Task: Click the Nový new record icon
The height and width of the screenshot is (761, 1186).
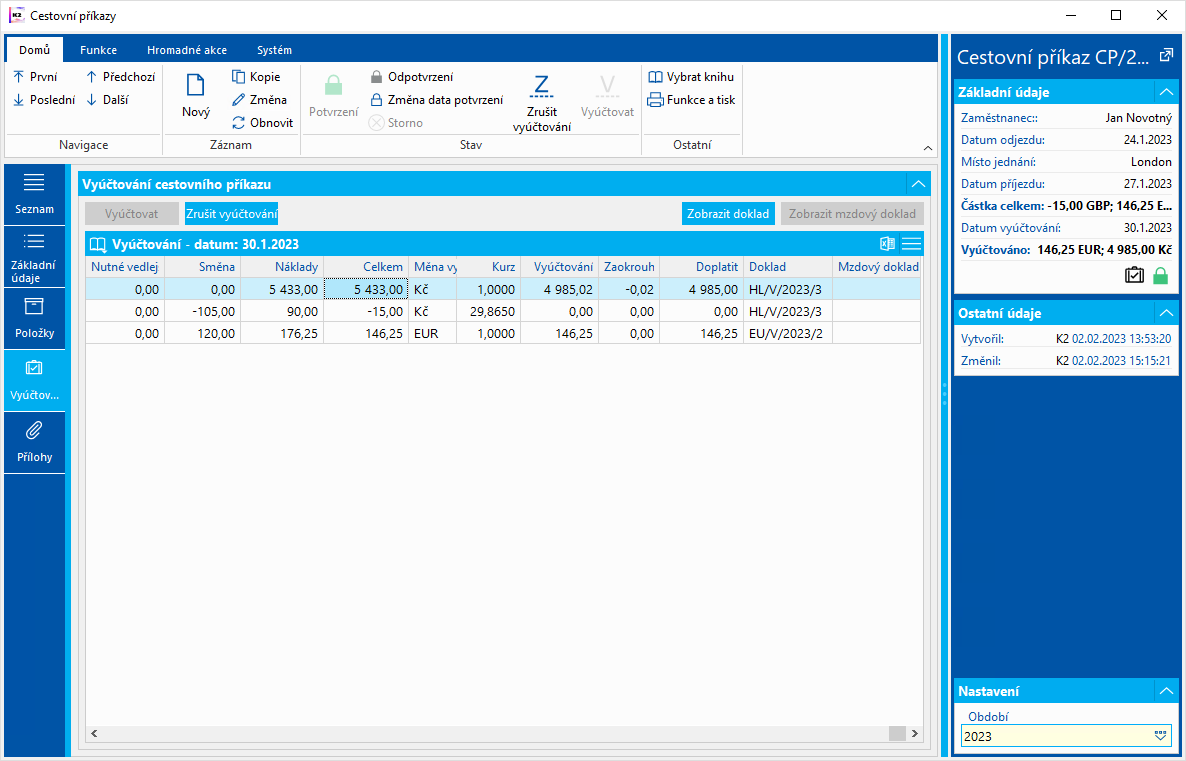Action: (196, 86)
